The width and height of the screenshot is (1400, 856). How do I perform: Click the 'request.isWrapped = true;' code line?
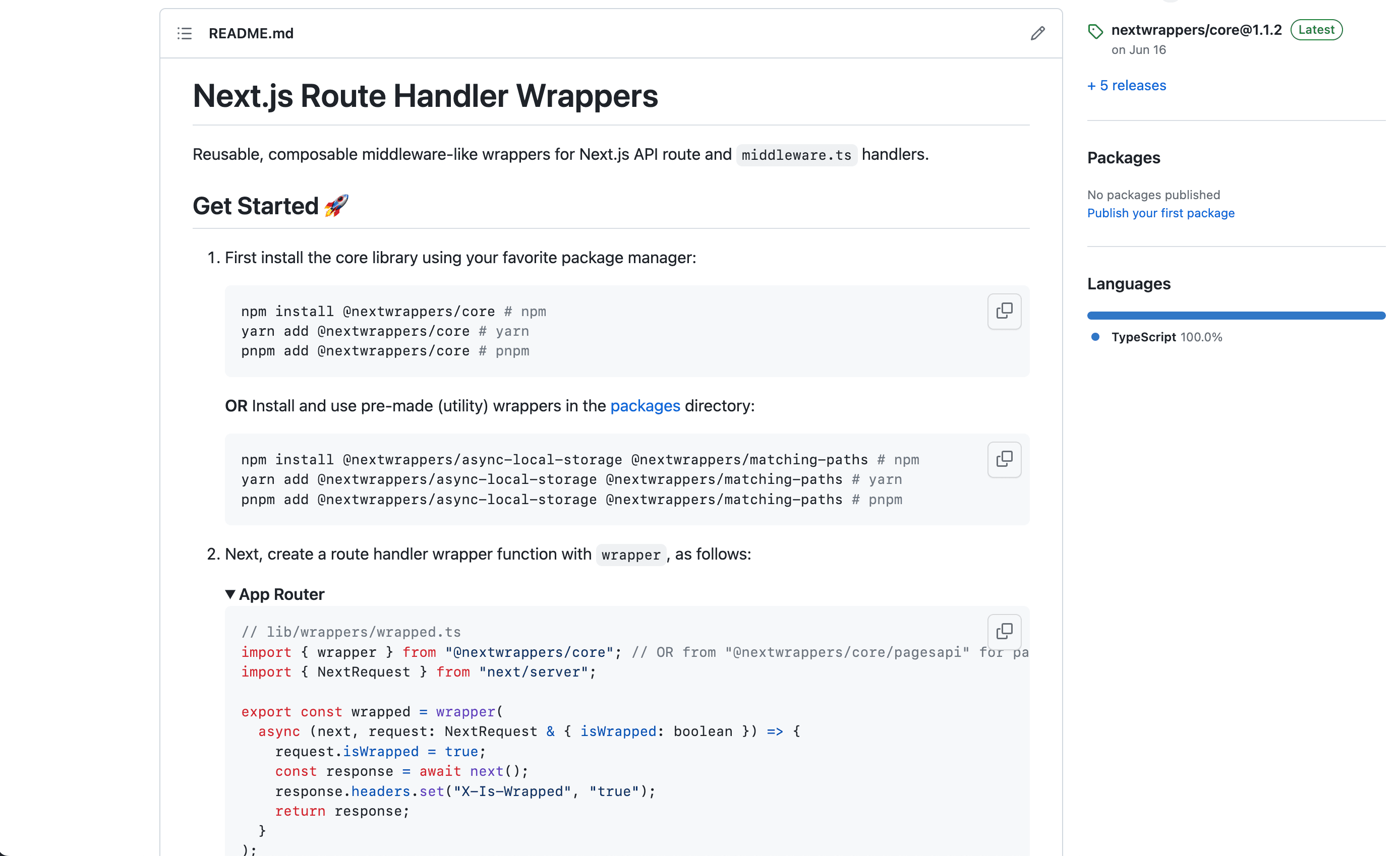point(381,752)
